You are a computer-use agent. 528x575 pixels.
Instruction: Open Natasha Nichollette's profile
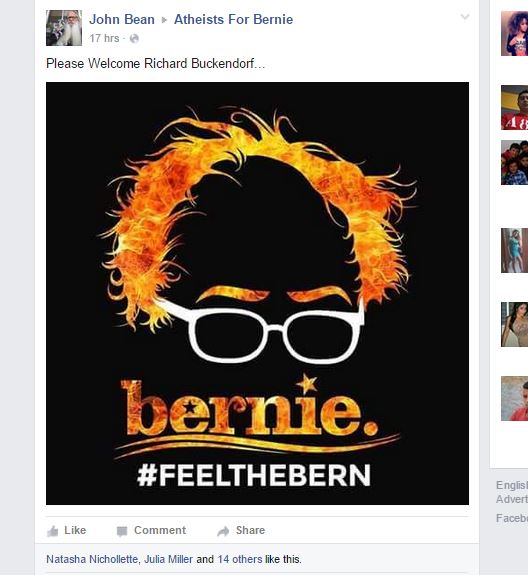pyautogui.click(x=92, y=559)
